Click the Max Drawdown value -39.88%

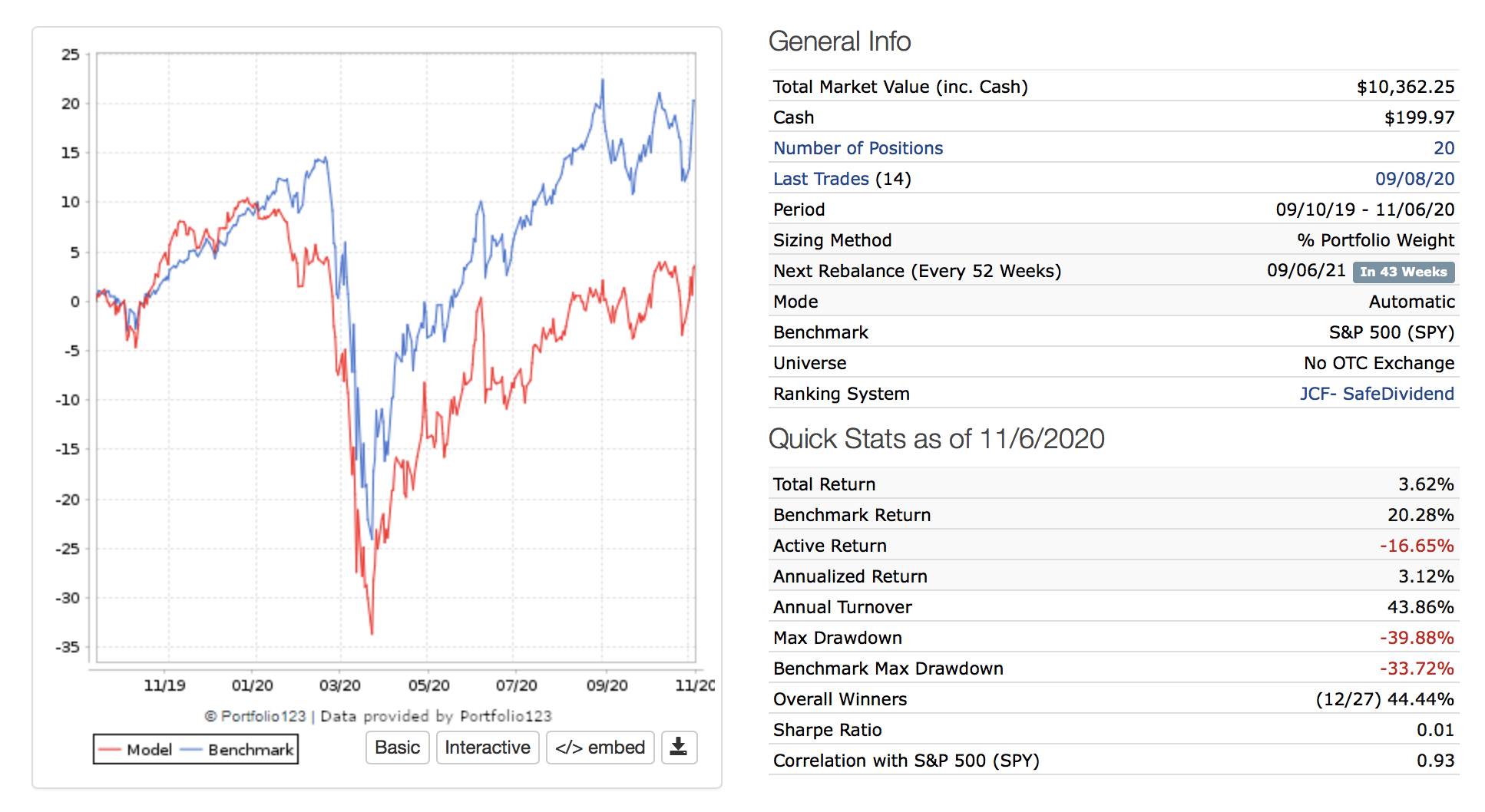click(1416, 638)
